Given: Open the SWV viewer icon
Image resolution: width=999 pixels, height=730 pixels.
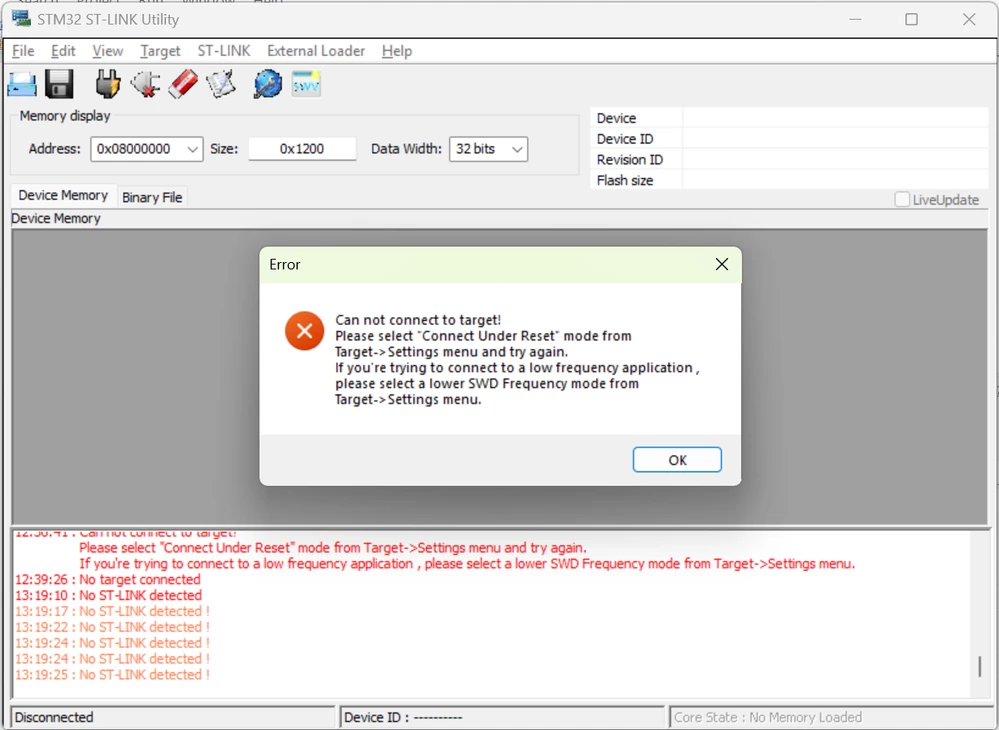Looking at the screenshot, I should tap(306, 84).
